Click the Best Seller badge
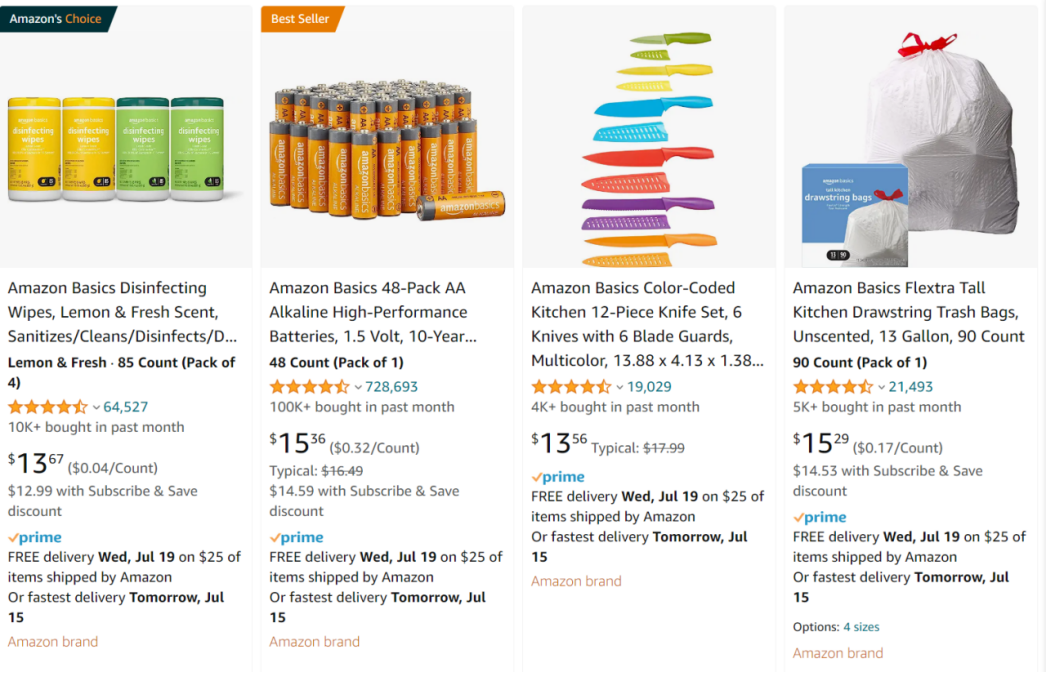Viewport: 1046px width, 673px height. tap(300, 19)
